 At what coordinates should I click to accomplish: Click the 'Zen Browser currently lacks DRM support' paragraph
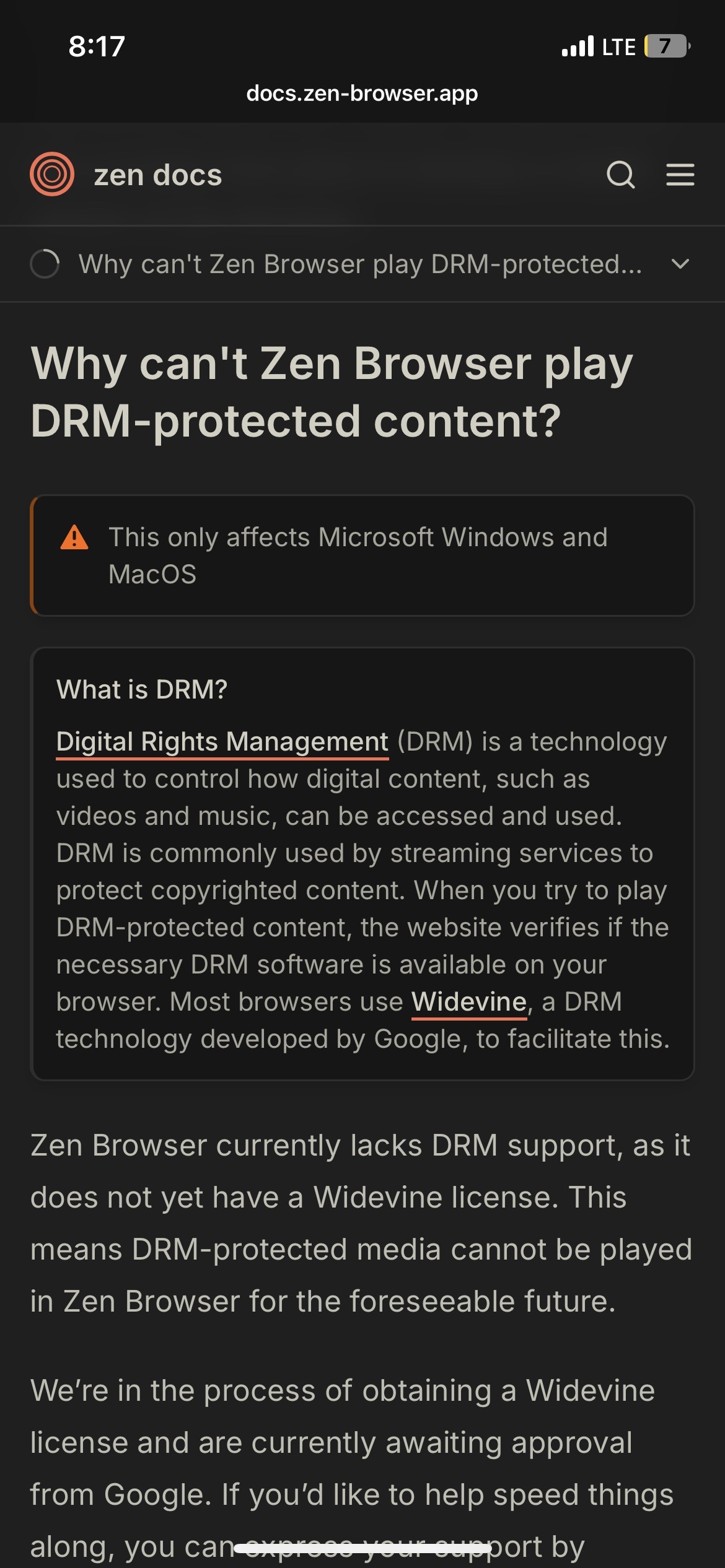[361, 1223]
